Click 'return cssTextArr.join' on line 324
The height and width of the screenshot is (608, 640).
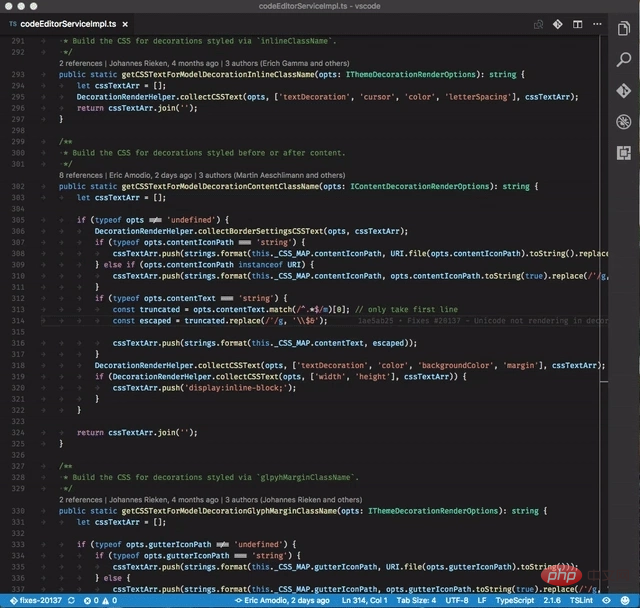126,433
